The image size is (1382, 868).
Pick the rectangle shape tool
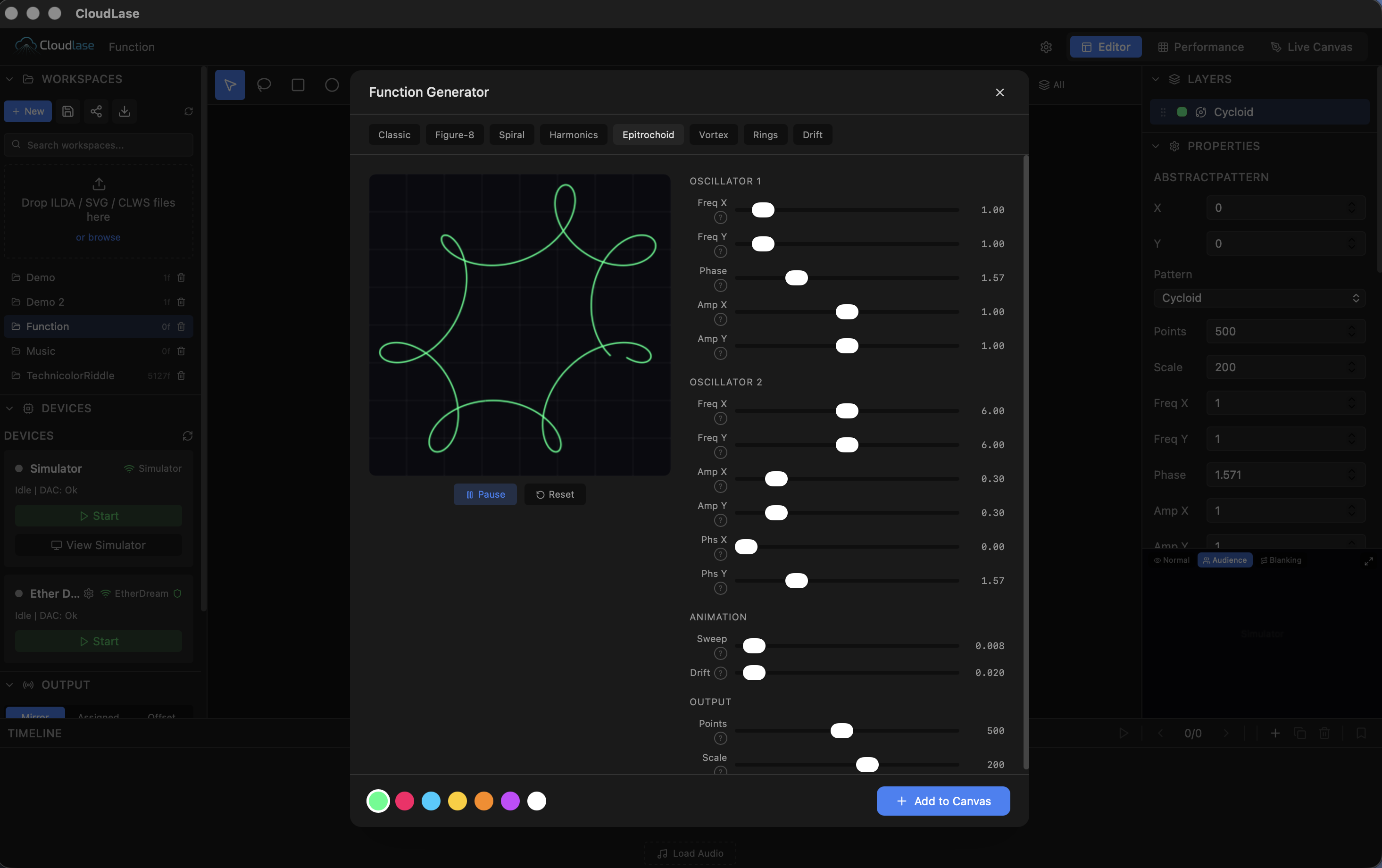[298, 84]
